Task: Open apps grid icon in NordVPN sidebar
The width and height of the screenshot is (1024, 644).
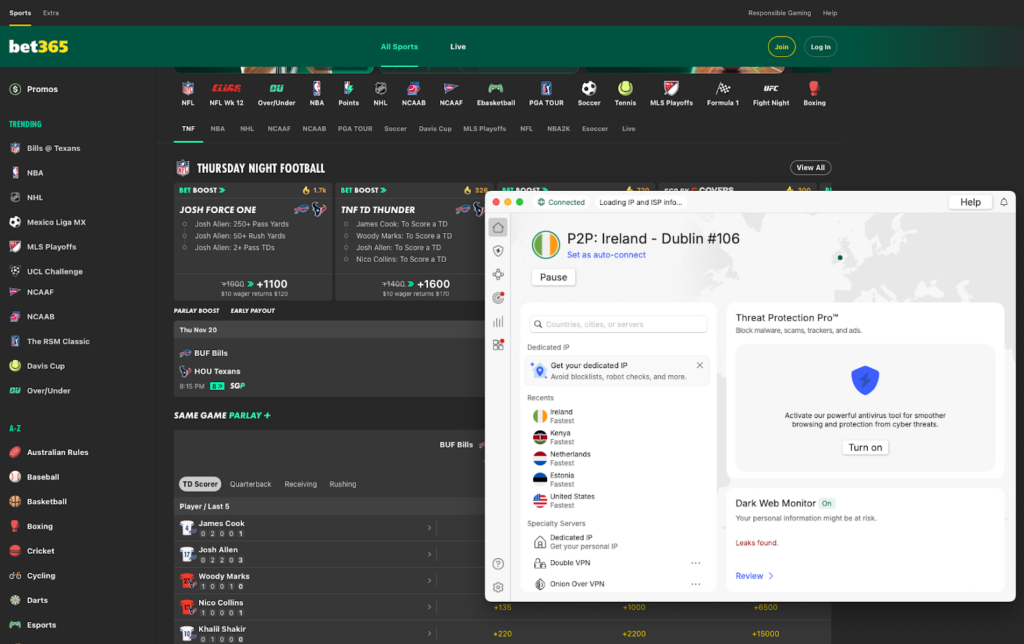Action: [x=498, y=345]
